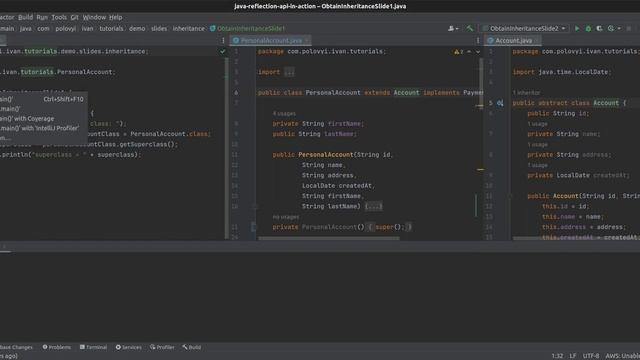Open the ObtainInheritanceSlide2 run configuration dropdown
Viewport: 640px width, 360px height.
(524, 29)
